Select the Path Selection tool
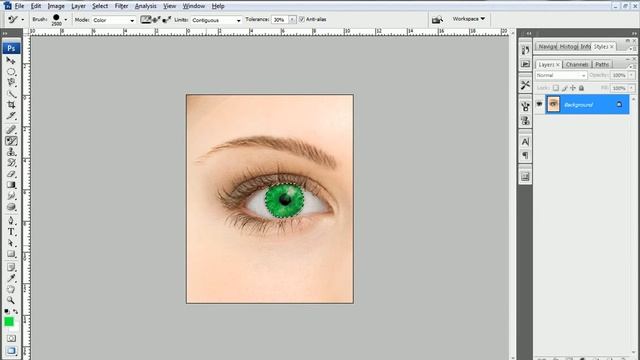 11,243
